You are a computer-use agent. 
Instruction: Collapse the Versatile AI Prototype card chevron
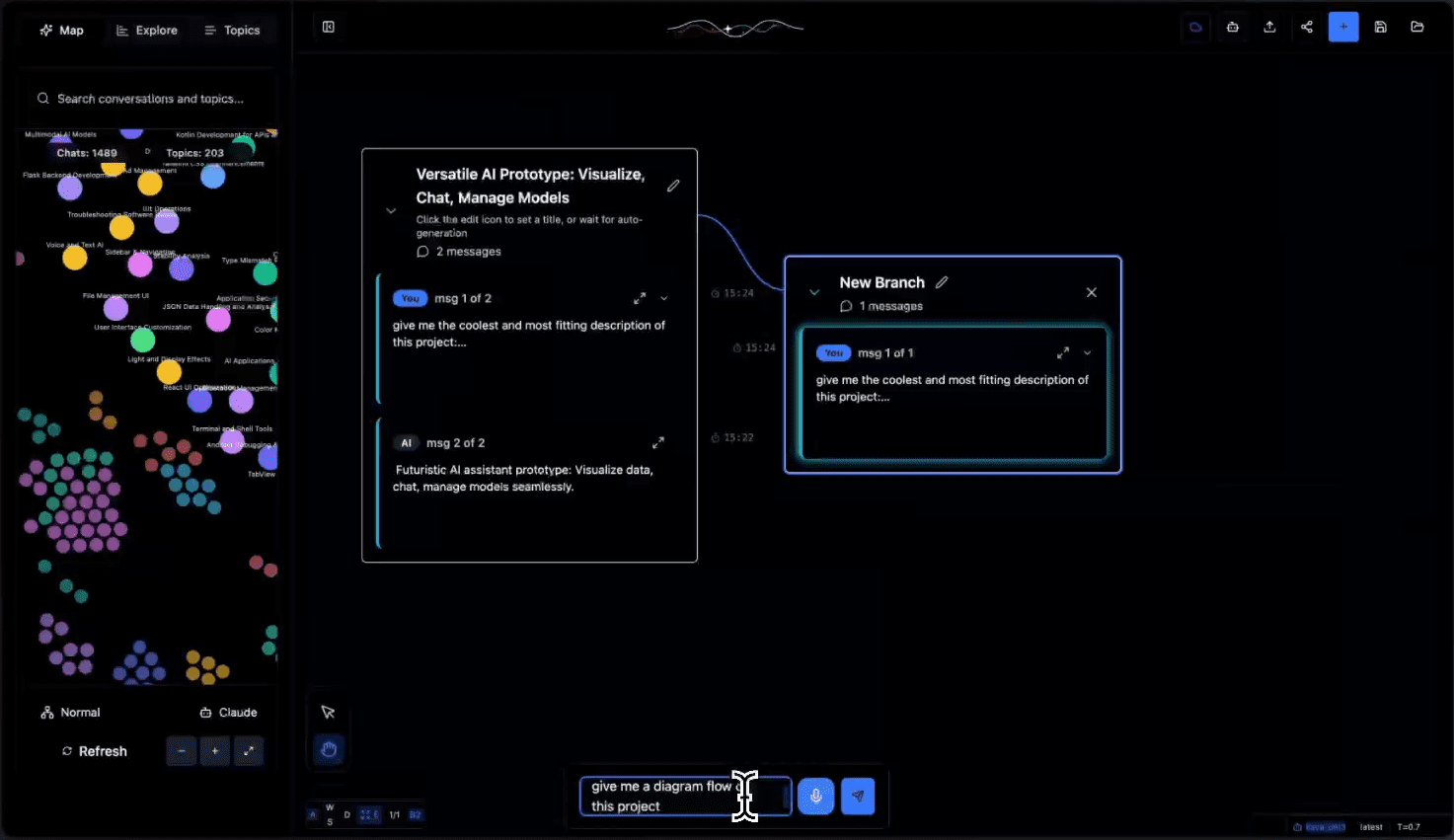391,210
